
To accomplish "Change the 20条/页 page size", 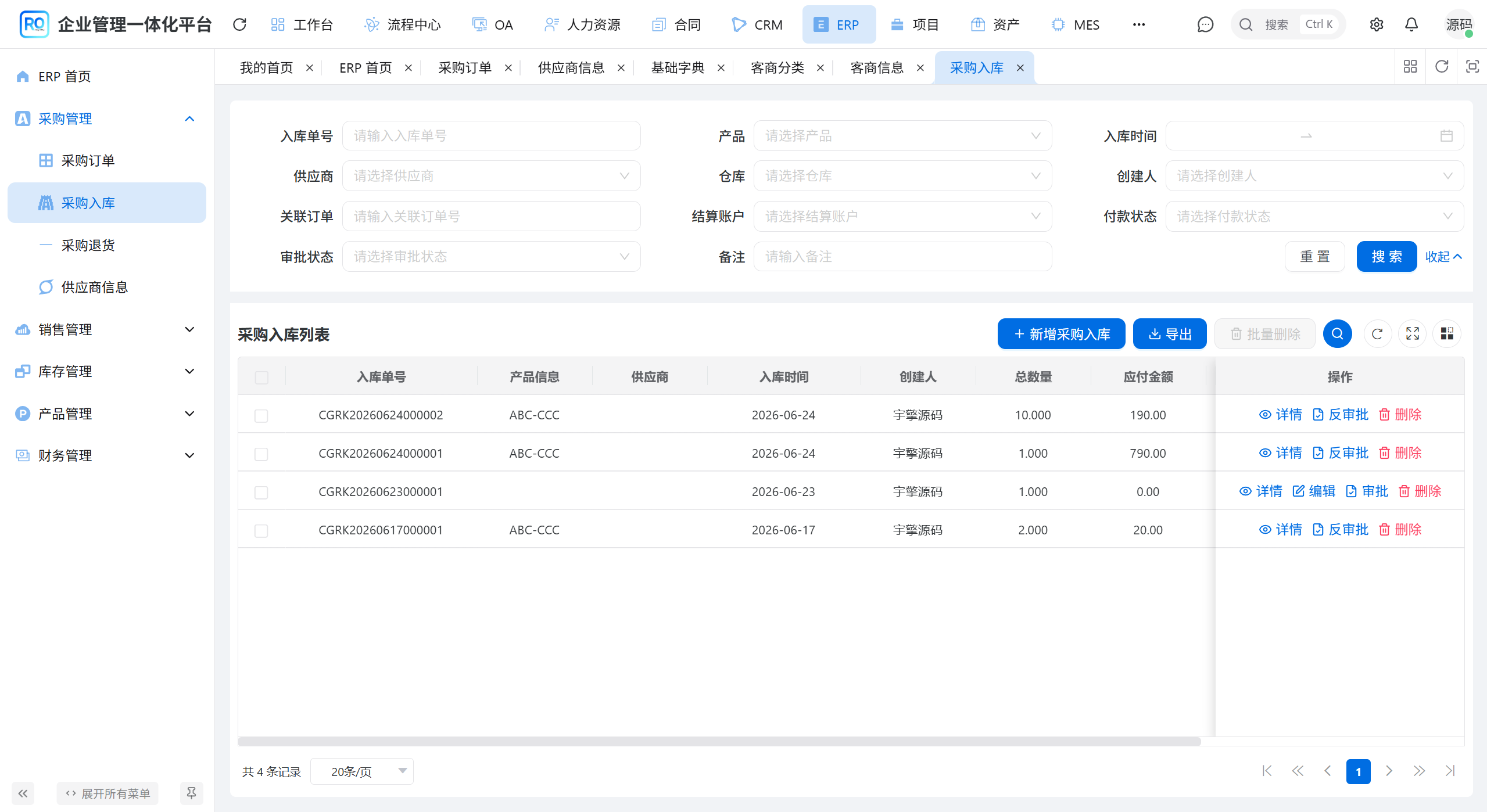I will point(362,771).
